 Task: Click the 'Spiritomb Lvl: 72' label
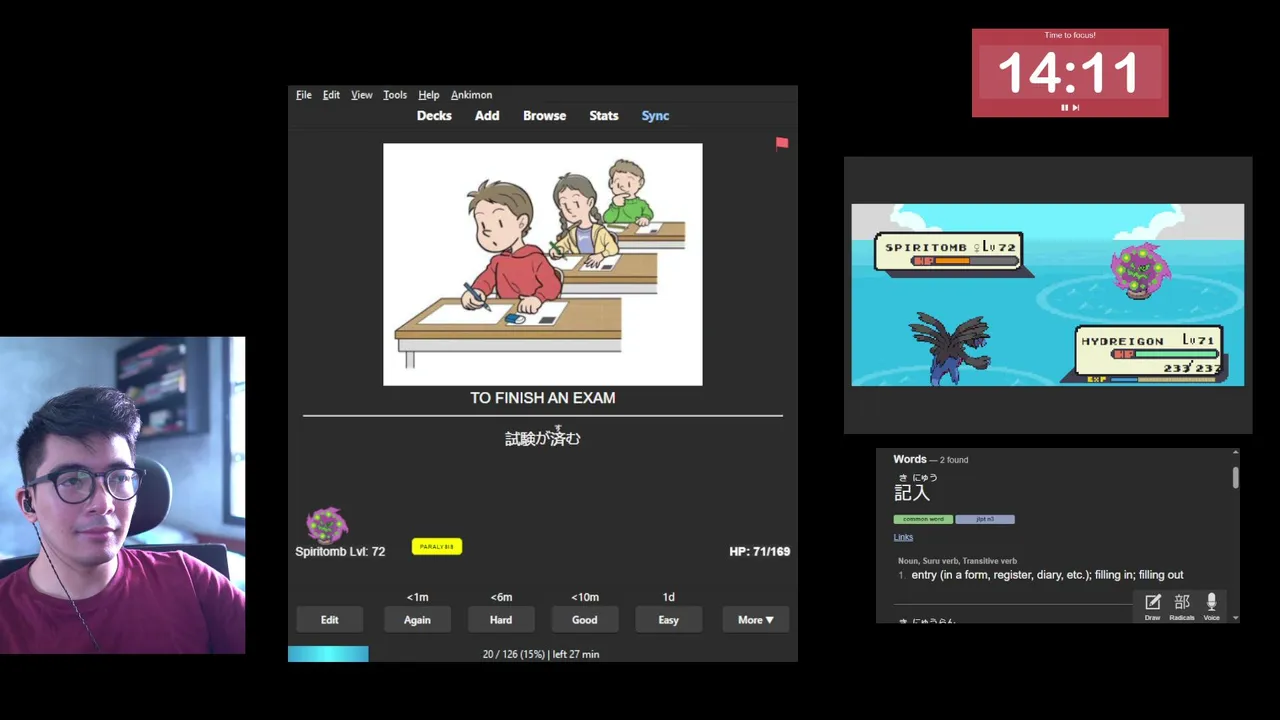(340, 551)
